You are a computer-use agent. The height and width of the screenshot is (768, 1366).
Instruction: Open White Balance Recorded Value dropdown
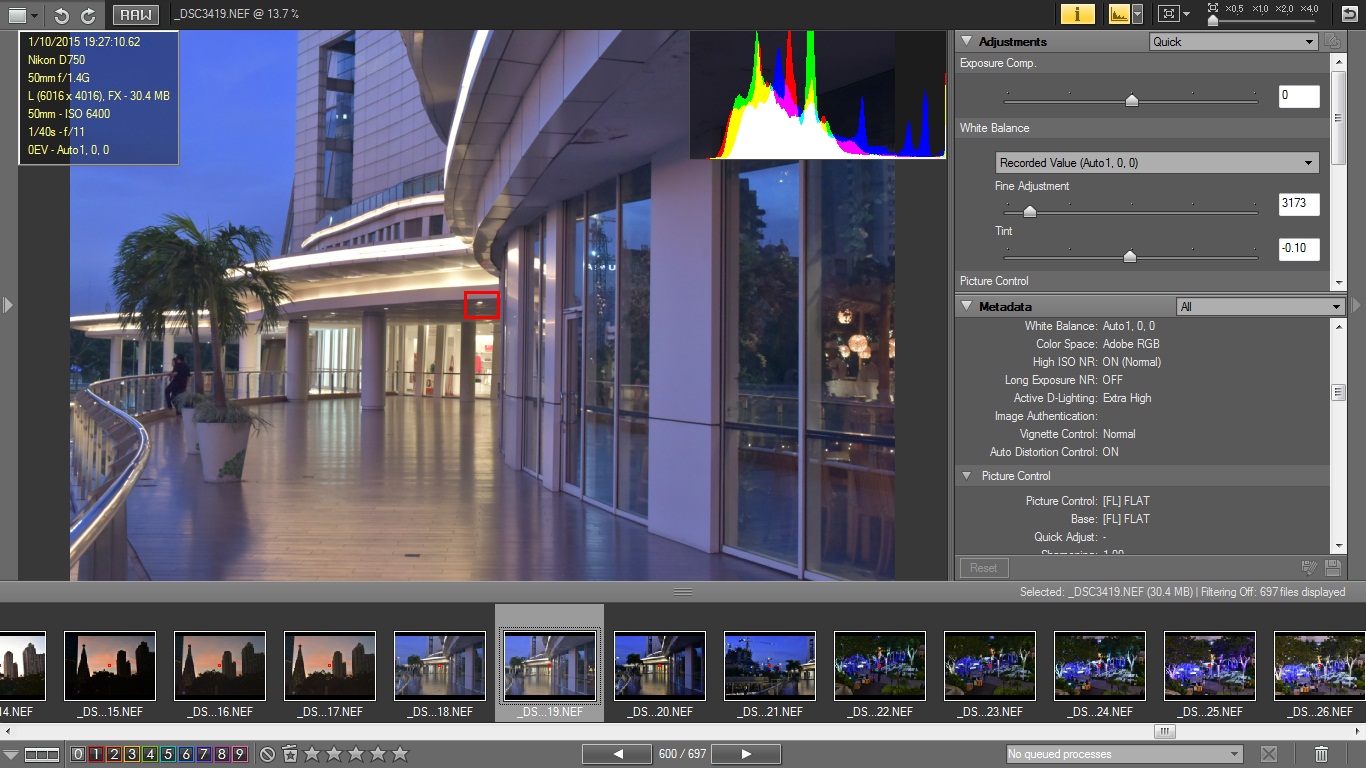click(1157, 163)
